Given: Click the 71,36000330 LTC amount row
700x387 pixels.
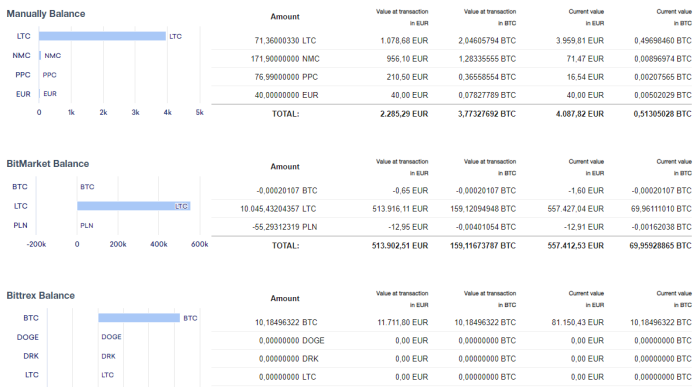Looking at the screenshot, I should click(x=452, y=41).
